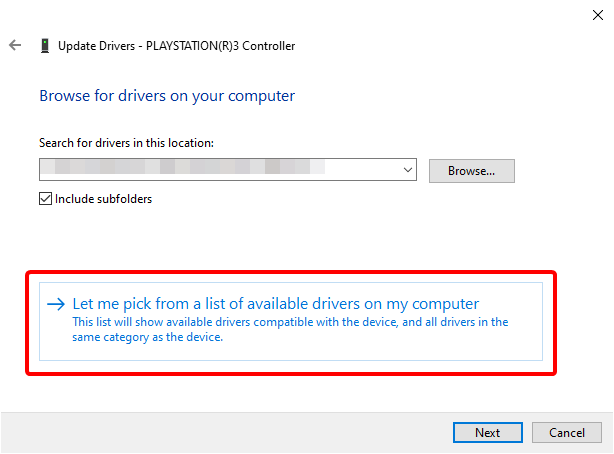The image size is (614, 454).
Task: Go back using the back arrow
Action: point(15,45)
